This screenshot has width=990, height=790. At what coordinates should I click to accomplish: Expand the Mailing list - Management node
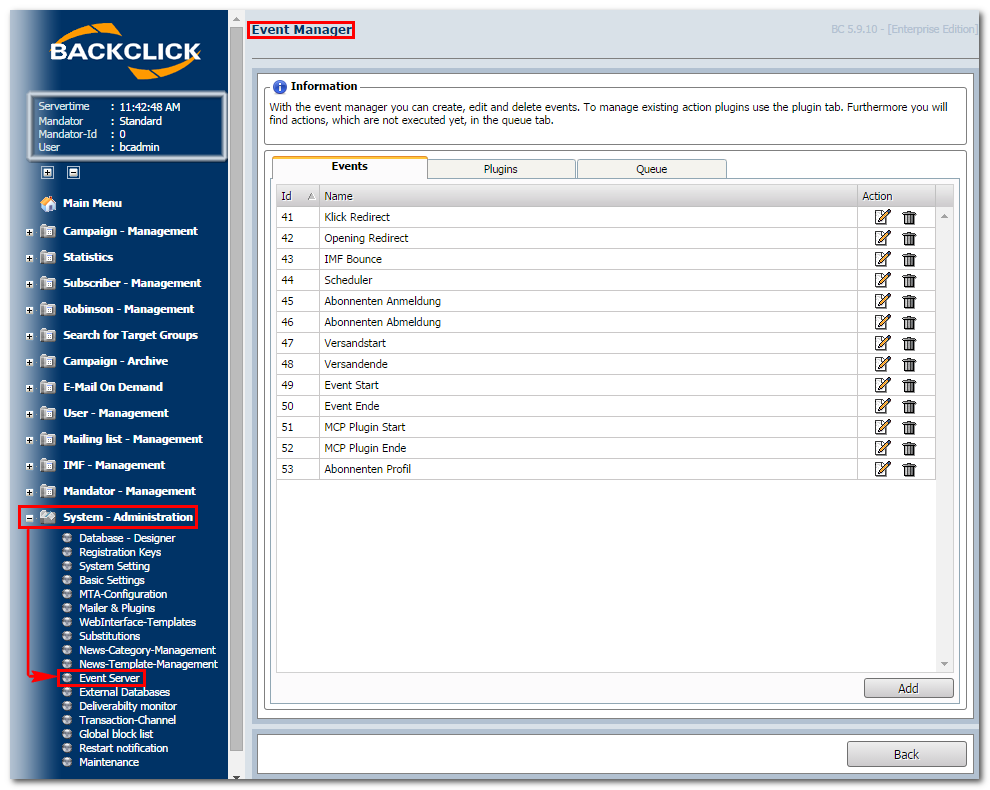tap(29, 440)
